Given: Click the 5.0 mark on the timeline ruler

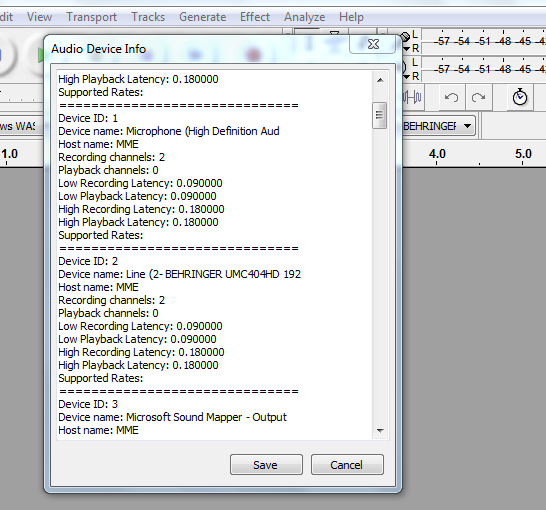Looking at the screenshot, I should pos(523,154).
